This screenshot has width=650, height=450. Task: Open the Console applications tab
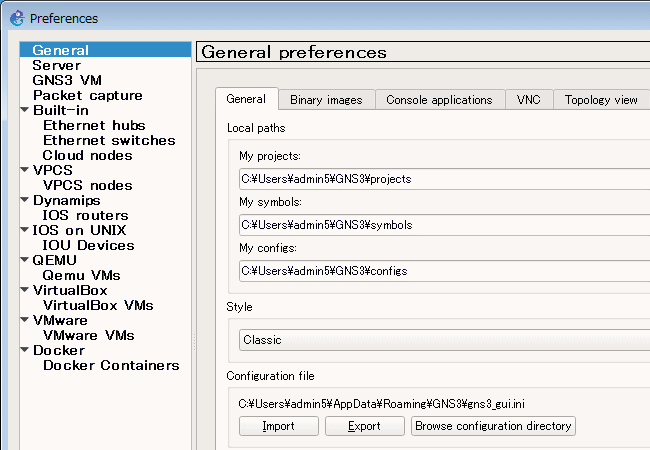click(439, 100)
